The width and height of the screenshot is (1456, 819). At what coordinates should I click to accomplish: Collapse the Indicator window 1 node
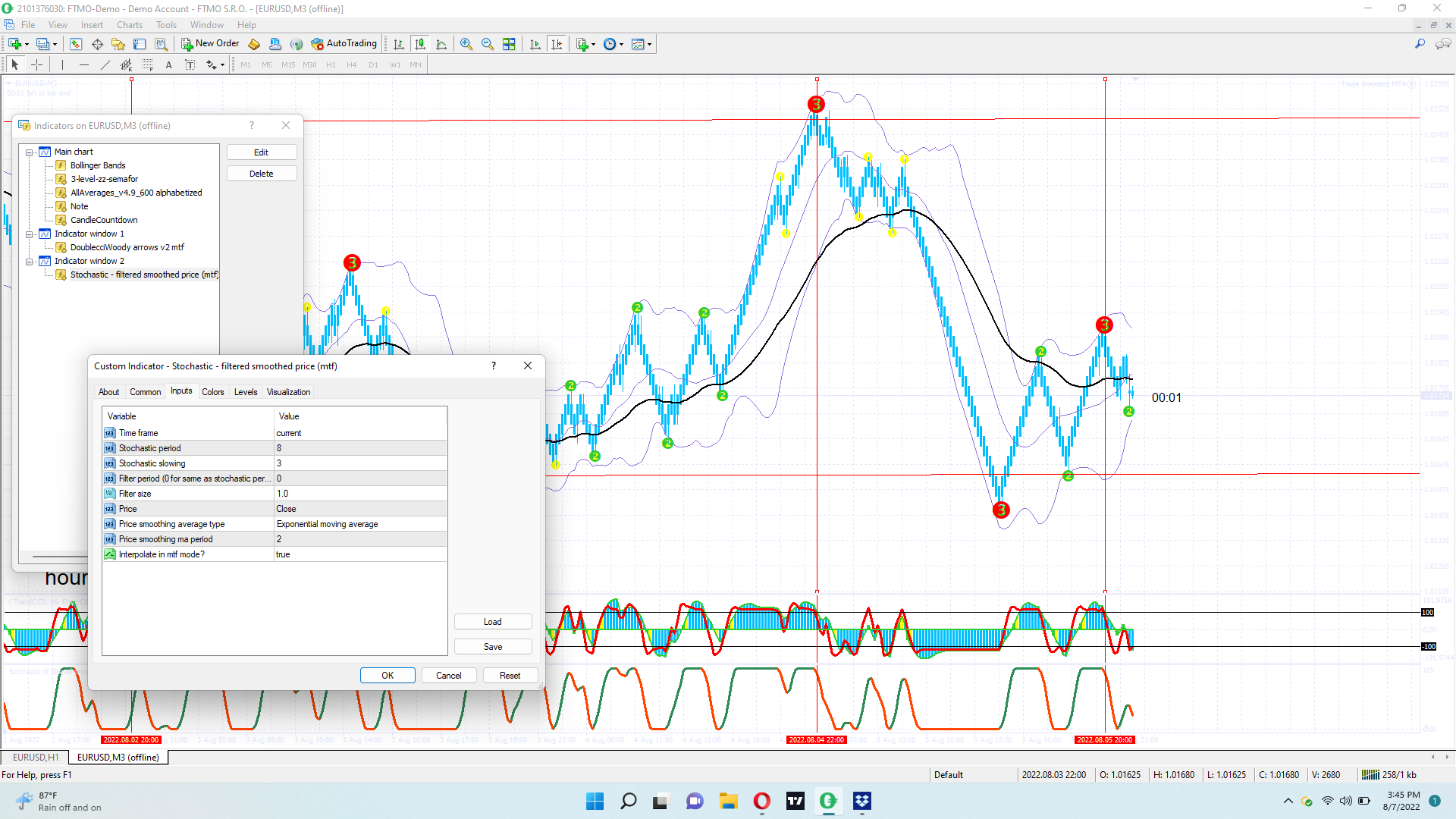point(30,234)
